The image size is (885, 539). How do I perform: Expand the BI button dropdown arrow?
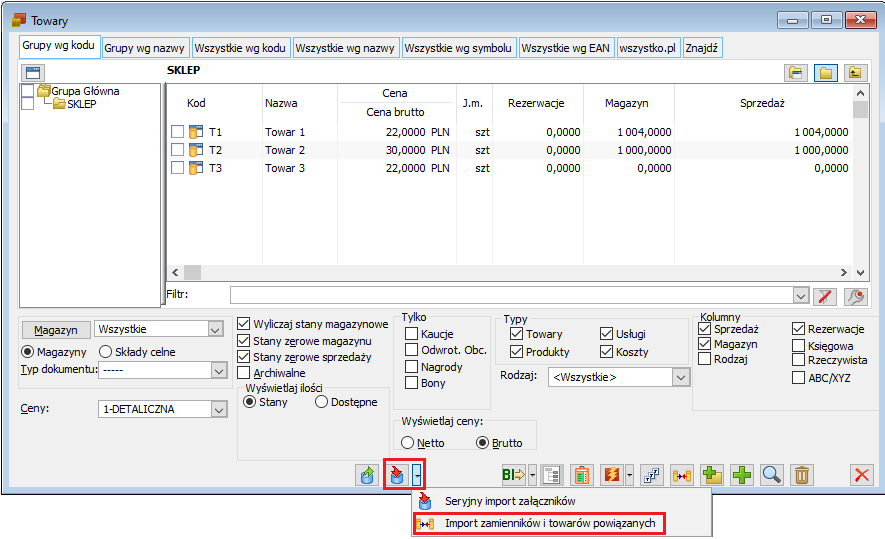[x=533, y=475]
